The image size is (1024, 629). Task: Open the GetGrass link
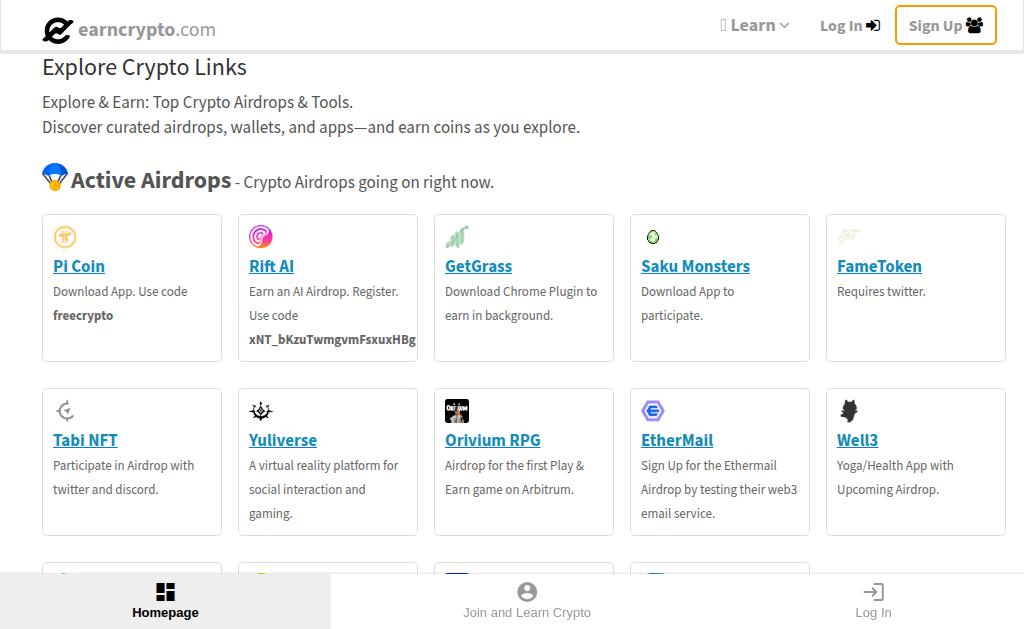479,266
